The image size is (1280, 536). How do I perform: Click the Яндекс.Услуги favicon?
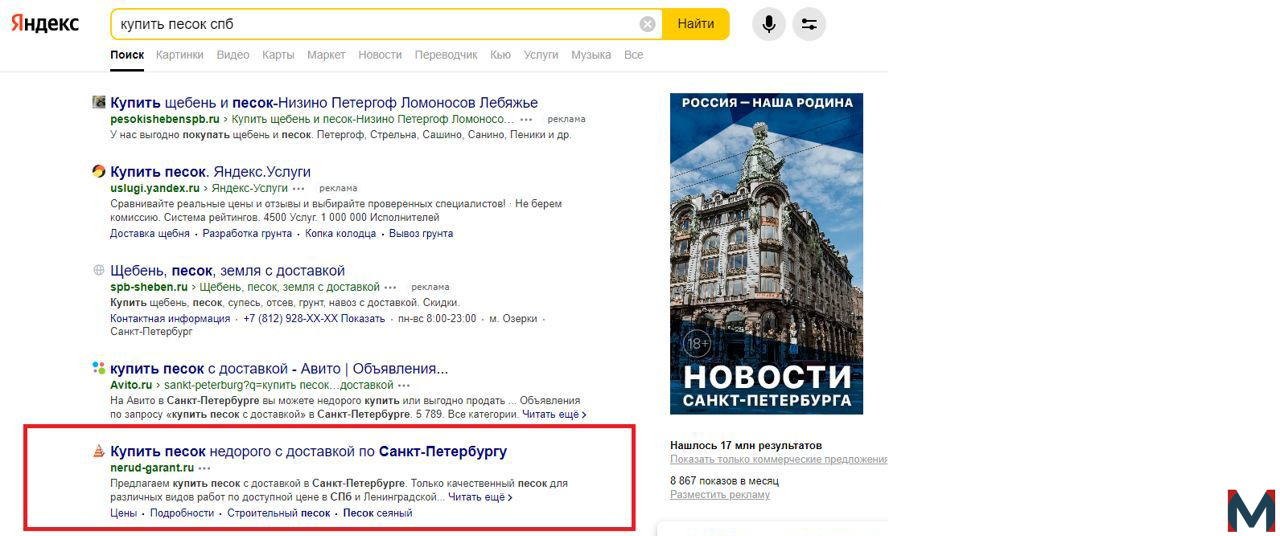point(99,171)
